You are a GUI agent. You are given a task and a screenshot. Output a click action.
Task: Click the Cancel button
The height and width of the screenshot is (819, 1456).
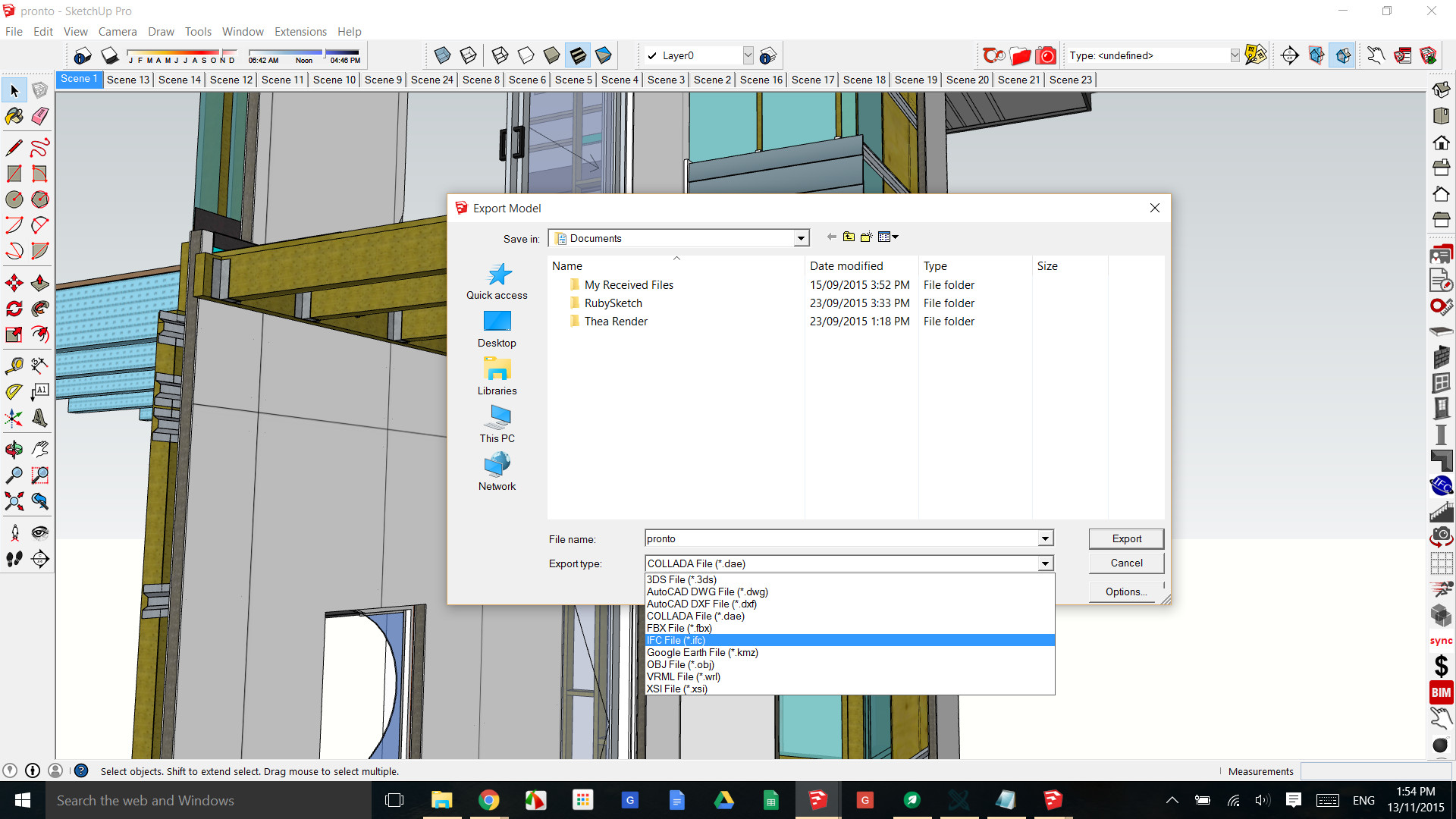point(1126,562)
